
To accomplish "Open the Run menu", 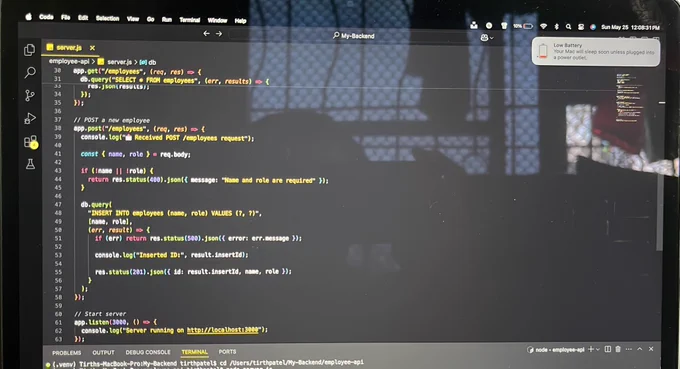I will [167, 20].
